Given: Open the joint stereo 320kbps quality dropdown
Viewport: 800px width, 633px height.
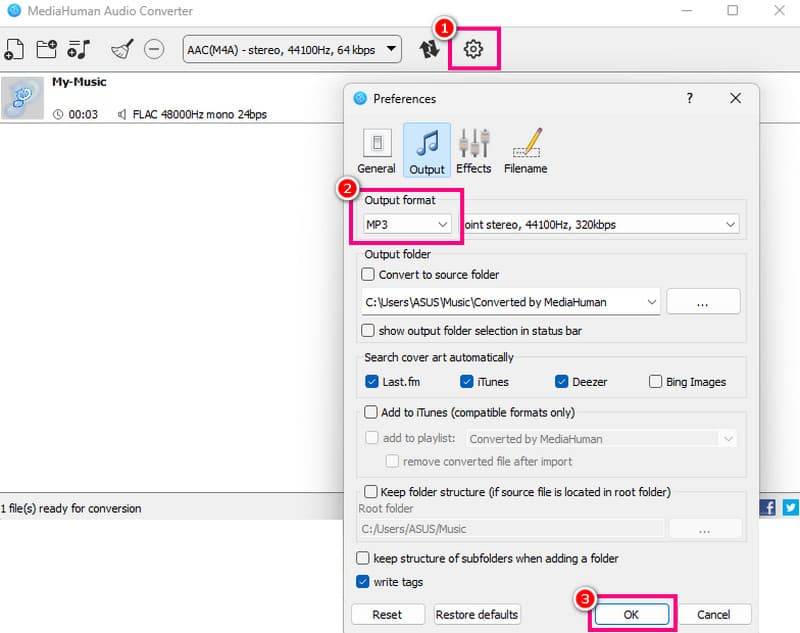Looking at the screenshot, I should click(601, 224).
